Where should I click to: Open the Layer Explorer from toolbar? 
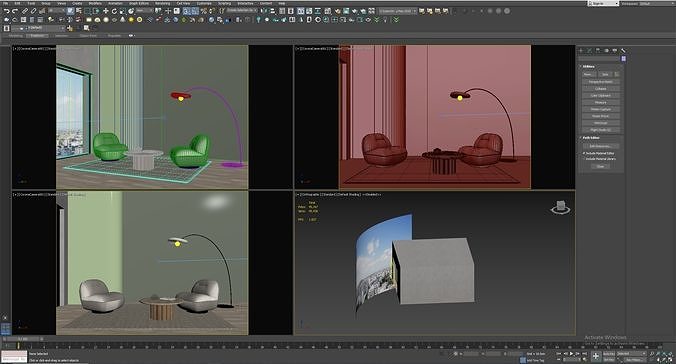click(291, 11)
